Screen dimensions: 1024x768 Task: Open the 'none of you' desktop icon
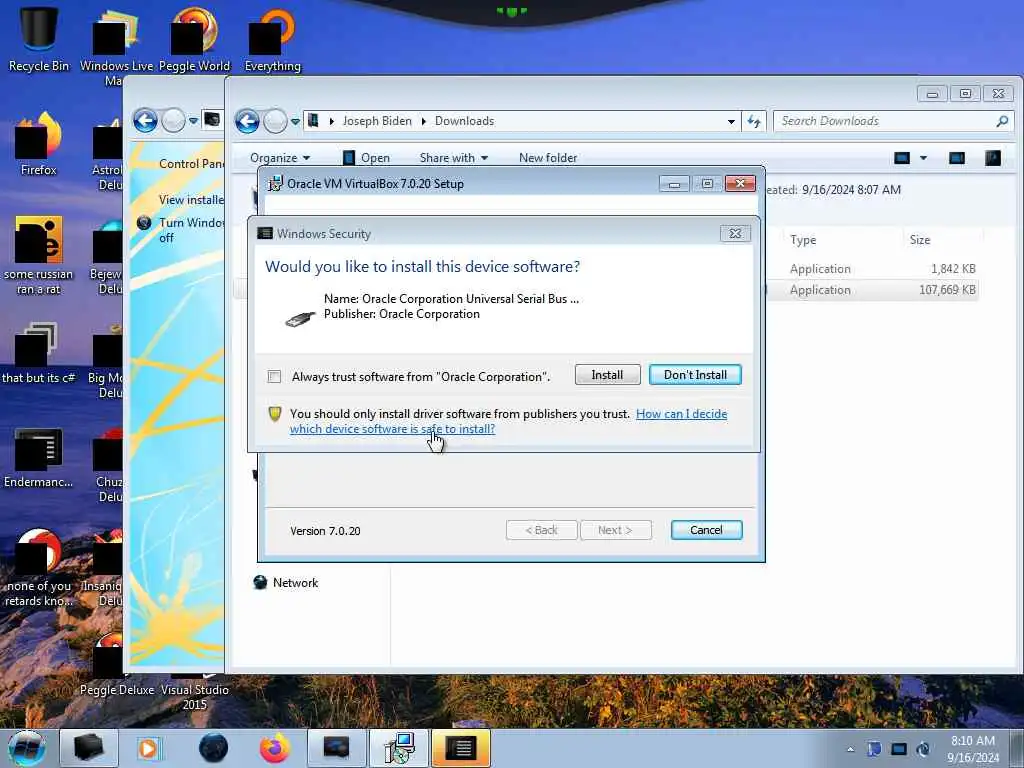pyautogui.click(x=39, y=568)
